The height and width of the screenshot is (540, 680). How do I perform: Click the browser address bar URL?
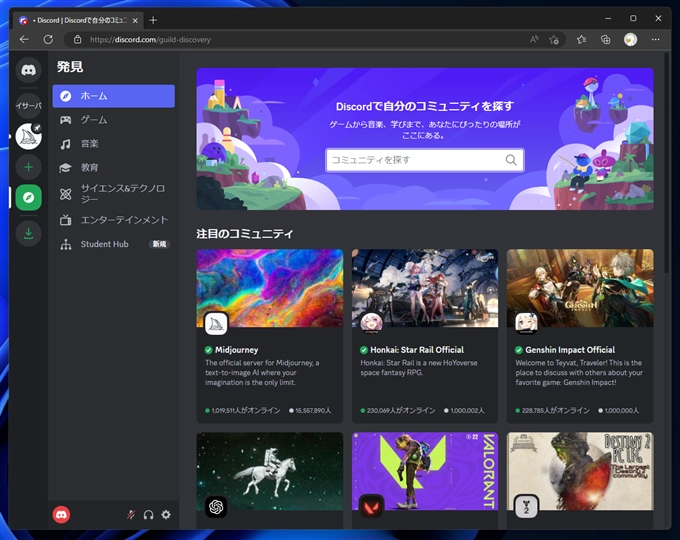150,39
